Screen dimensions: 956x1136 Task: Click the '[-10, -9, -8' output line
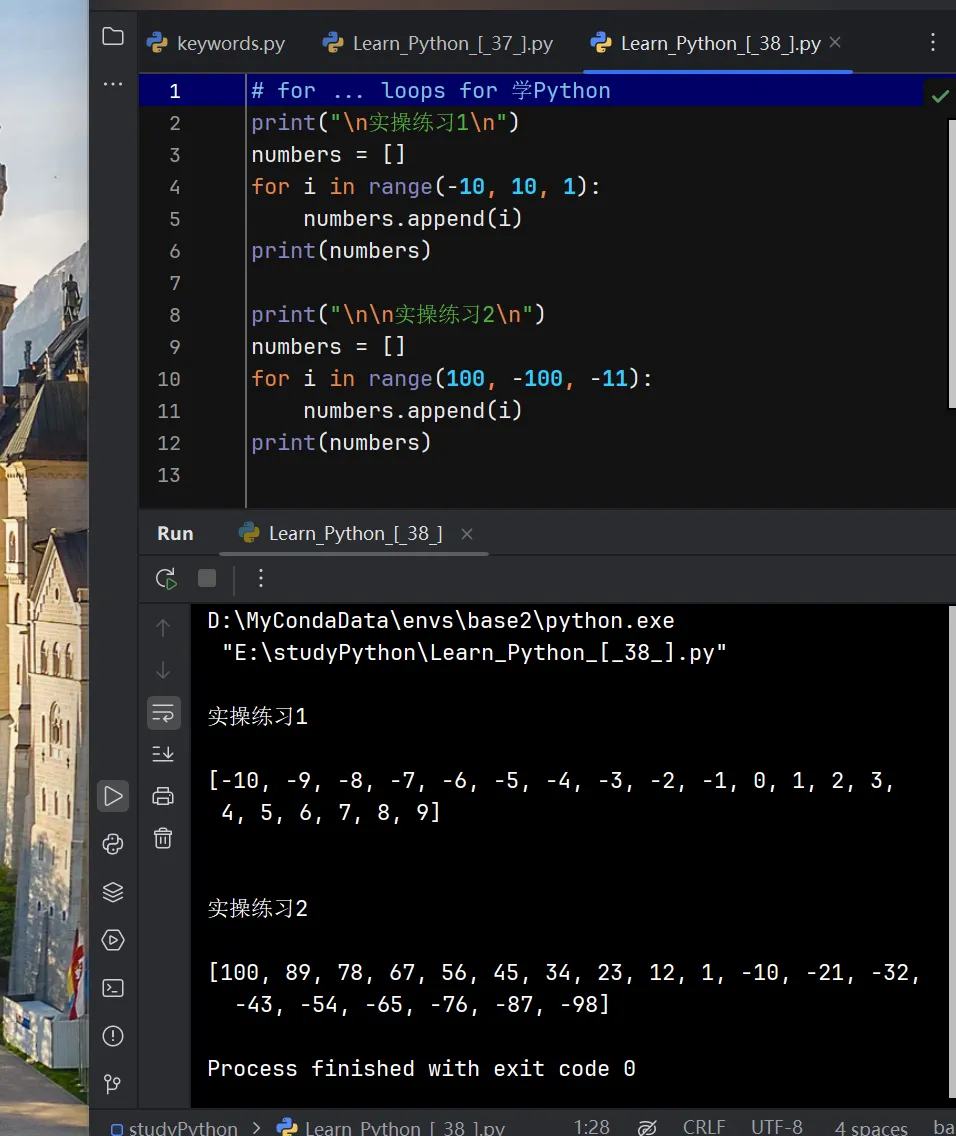550,780
